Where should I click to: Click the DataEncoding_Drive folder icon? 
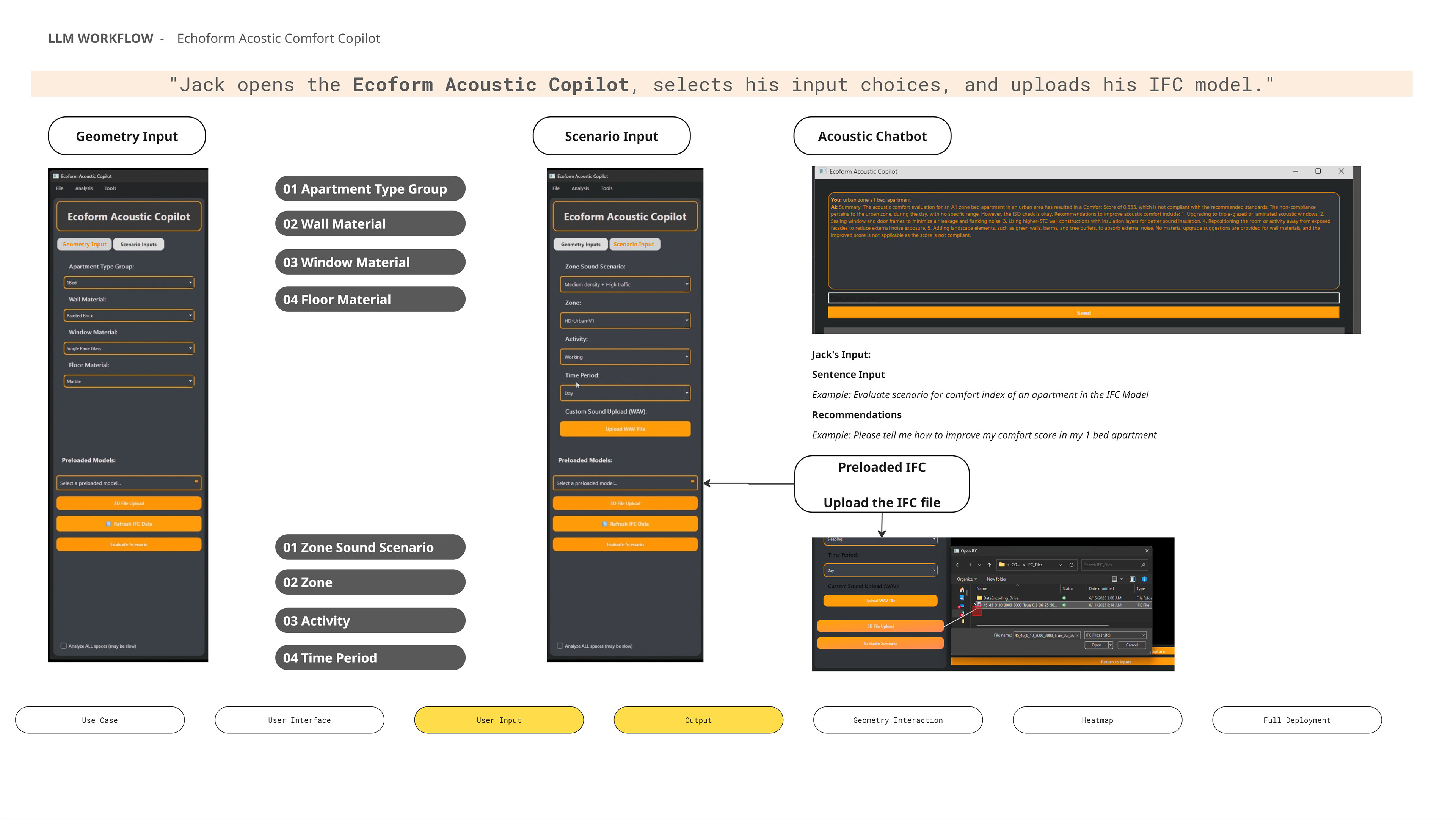tap(979, 598)
